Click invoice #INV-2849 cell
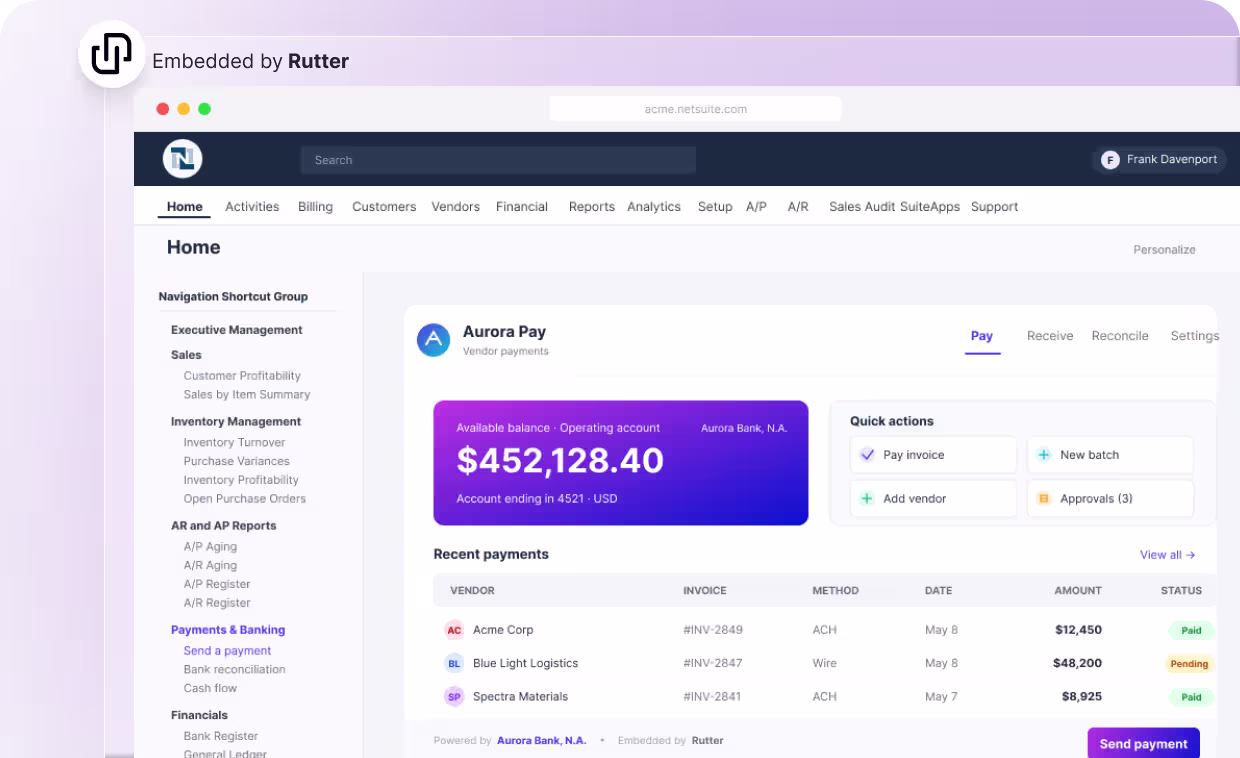 713,630
